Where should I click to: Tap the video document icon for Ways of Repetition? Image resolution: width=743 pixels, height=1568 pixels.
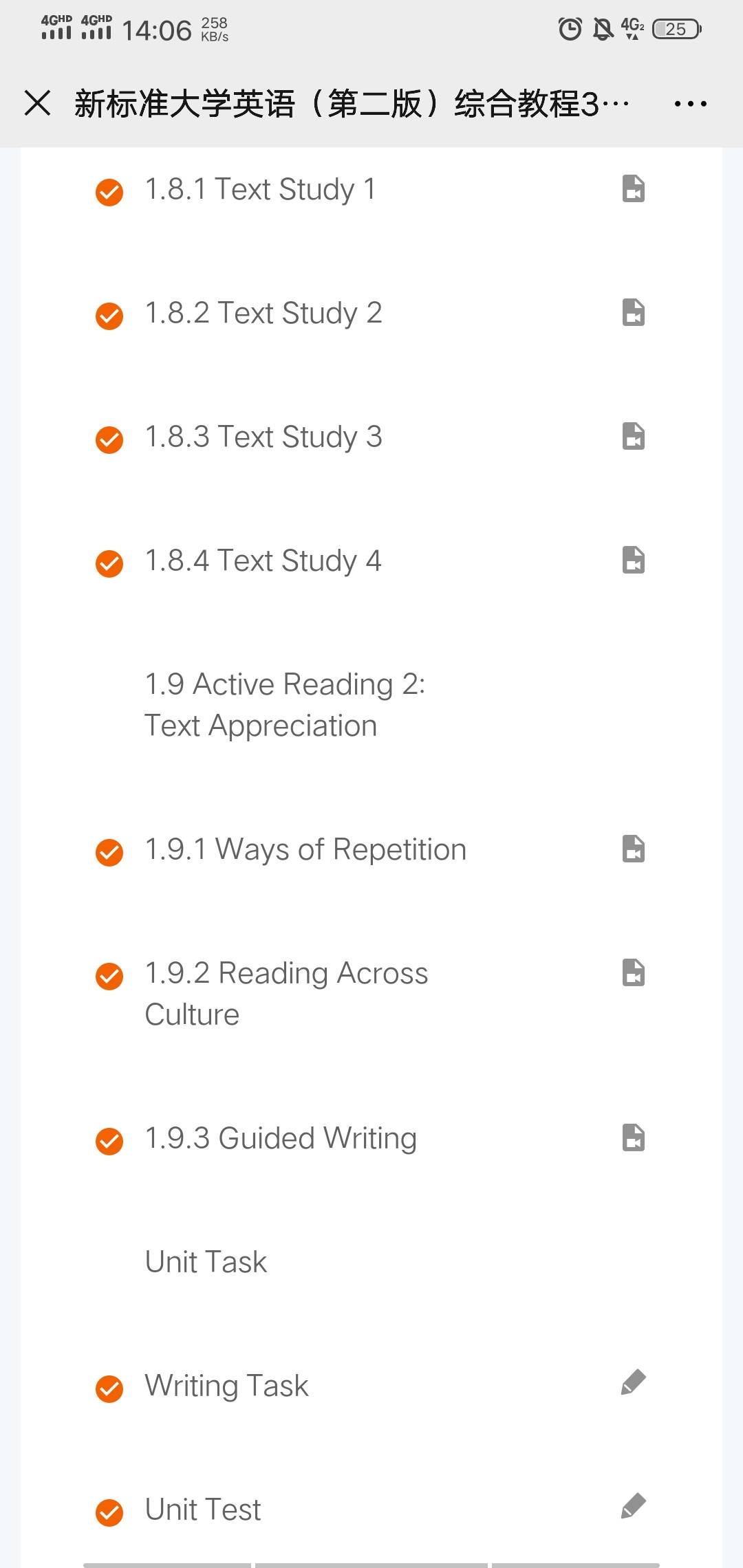point(633,849)
